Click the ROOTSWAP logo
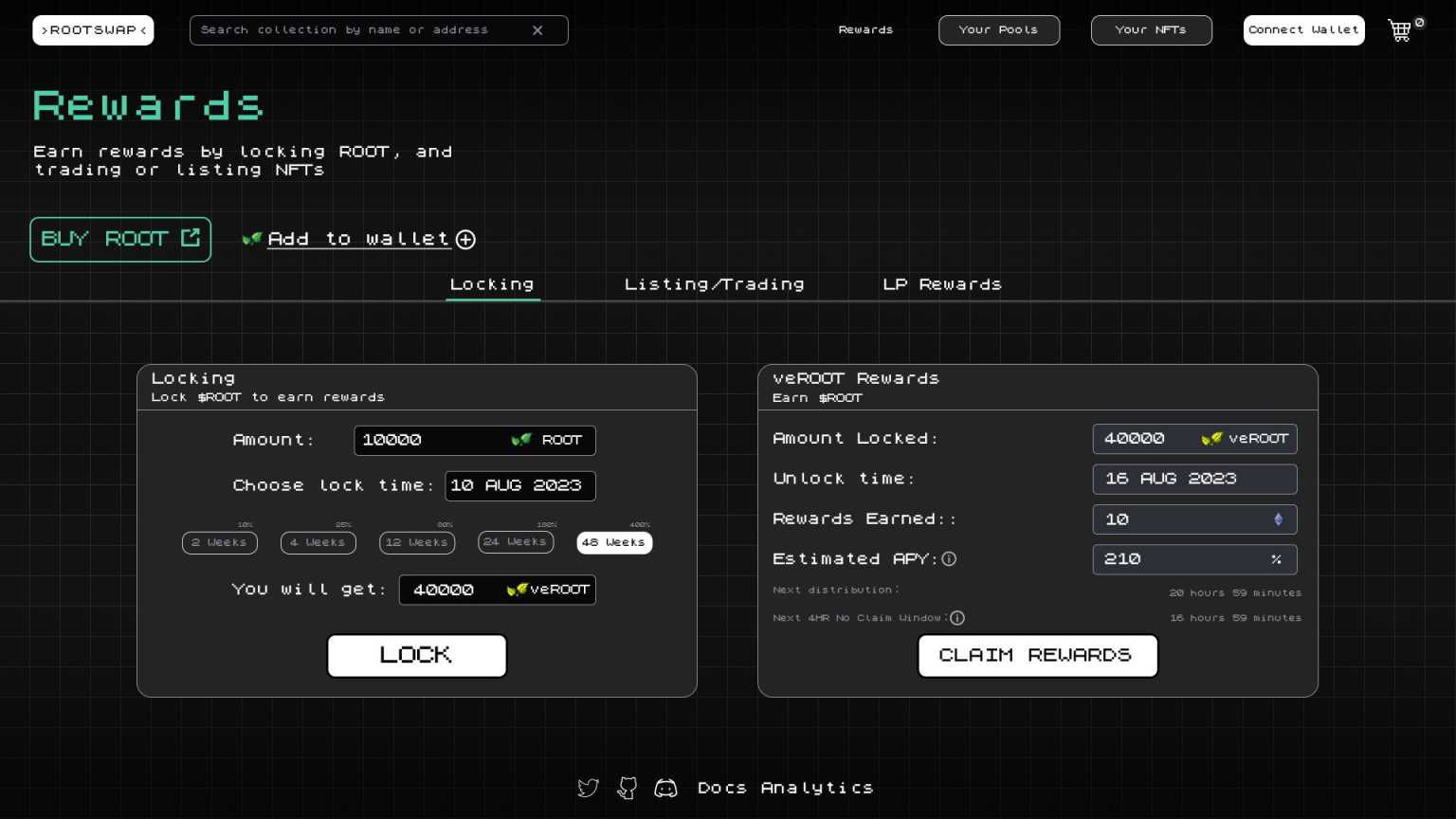Image resolution: width=1456 pixels, height=819 pixels. pyautogui.click(x=92, y=29)
